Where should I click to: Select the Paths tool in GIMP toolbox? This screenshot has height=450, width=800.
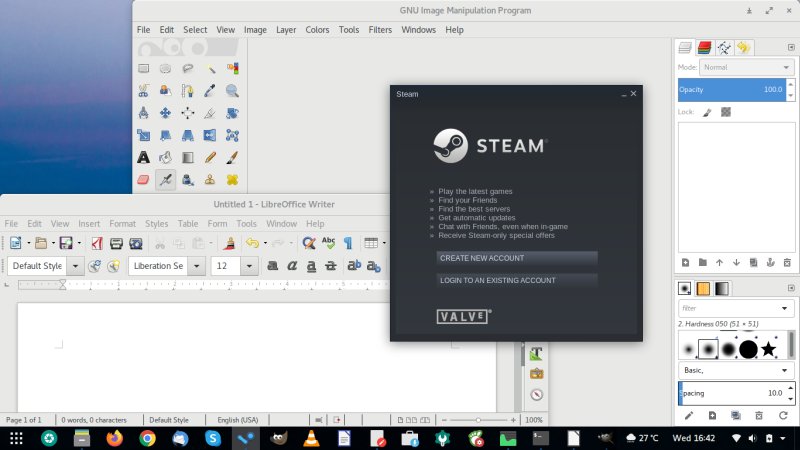coord(188,91)
